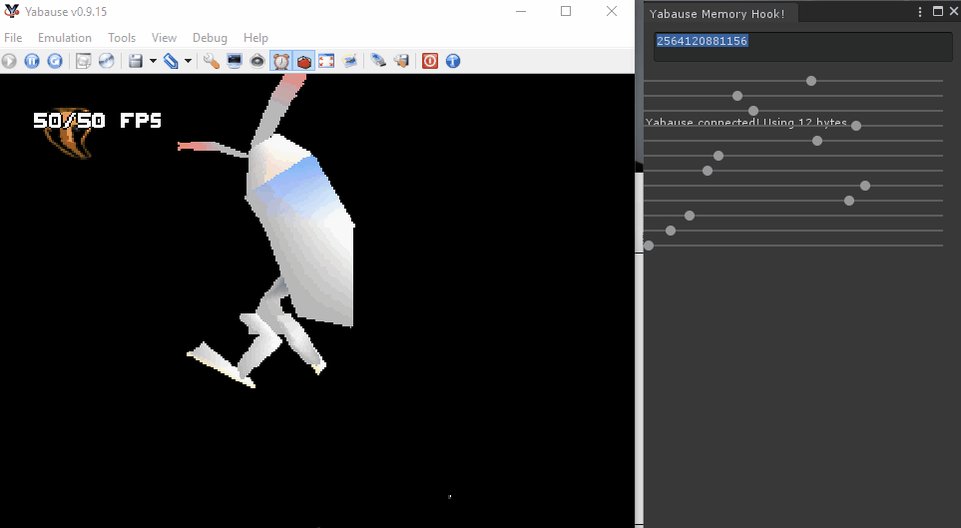
Task: Close the Yabause v0.9.15 window
Action: coord(612,11)
